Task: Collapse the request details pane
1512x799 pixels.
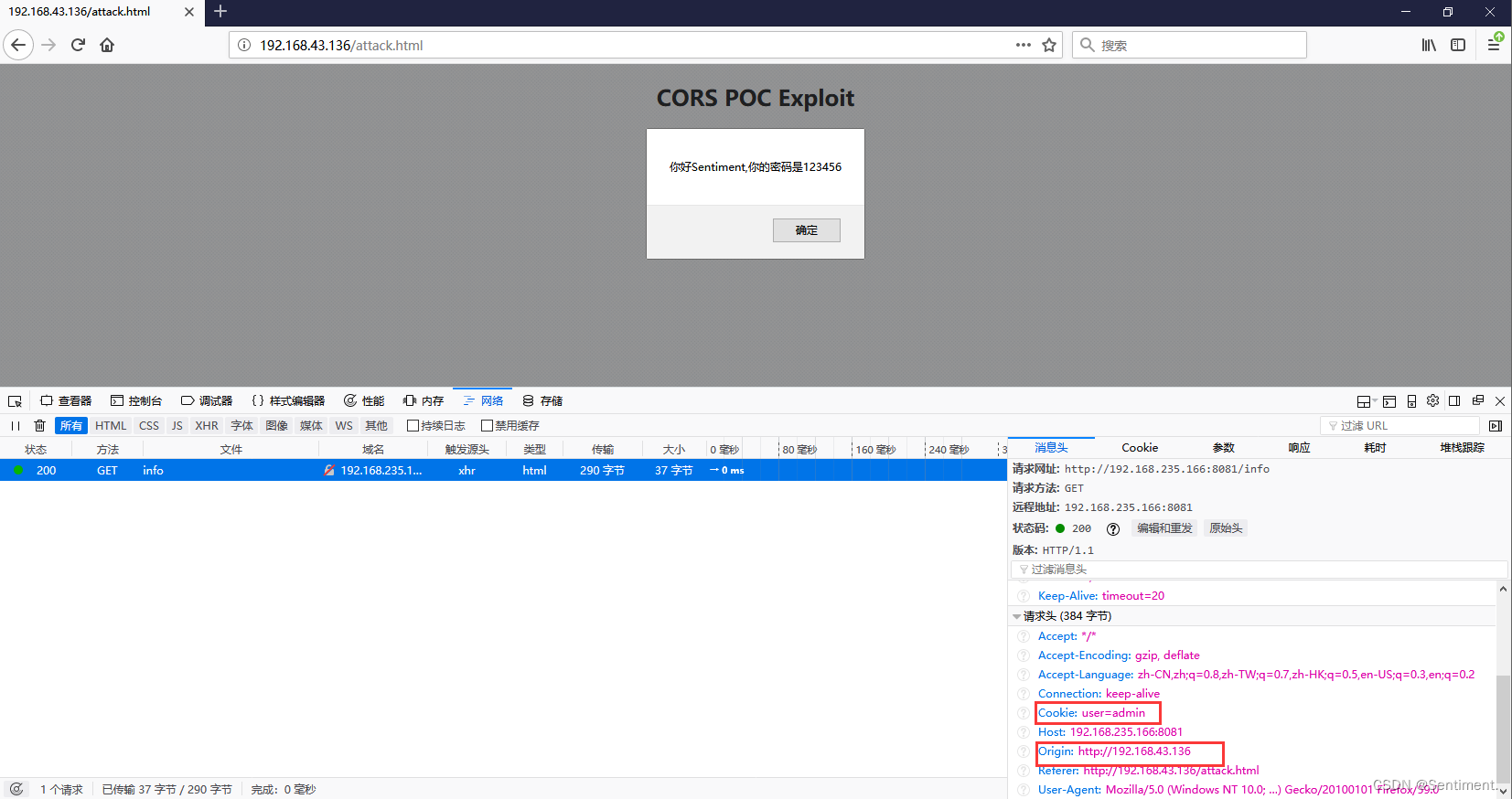Action: (x=1496, y=426)
